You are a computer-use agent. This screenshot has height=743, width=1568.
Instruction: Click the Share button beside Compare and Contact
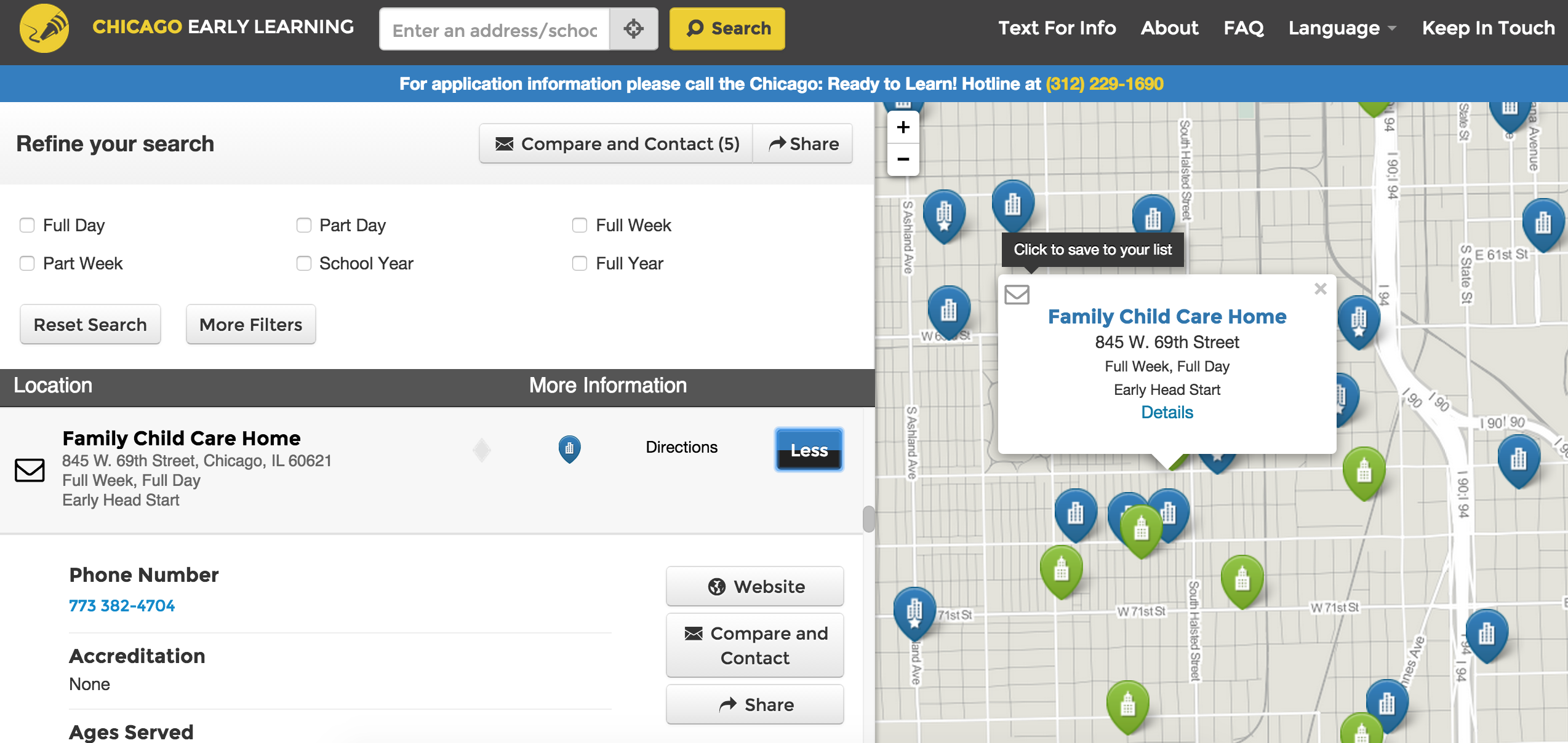pyautogui.click(x=803, y=143)
